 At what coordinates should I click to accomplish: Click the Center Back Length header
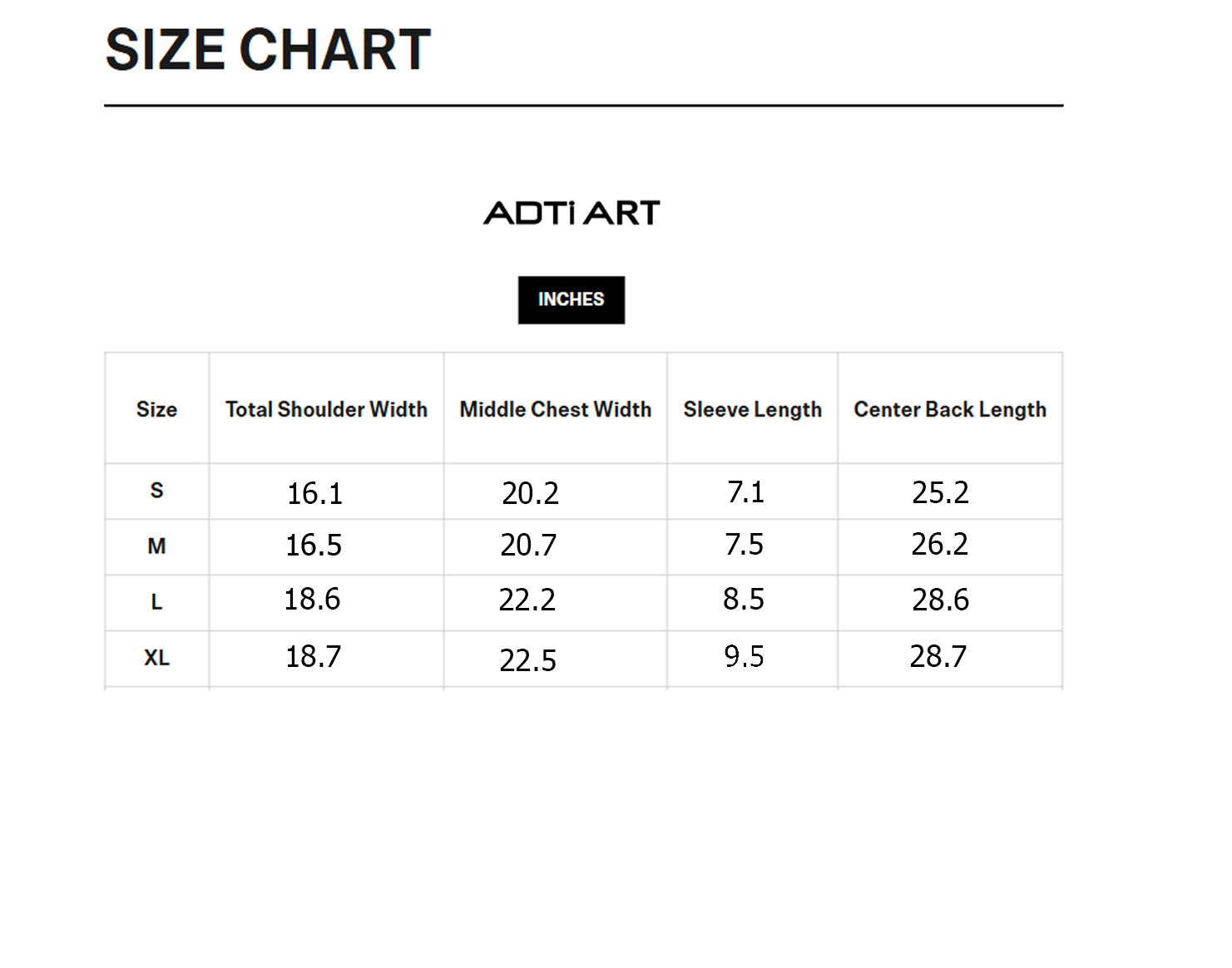[950, 409]
